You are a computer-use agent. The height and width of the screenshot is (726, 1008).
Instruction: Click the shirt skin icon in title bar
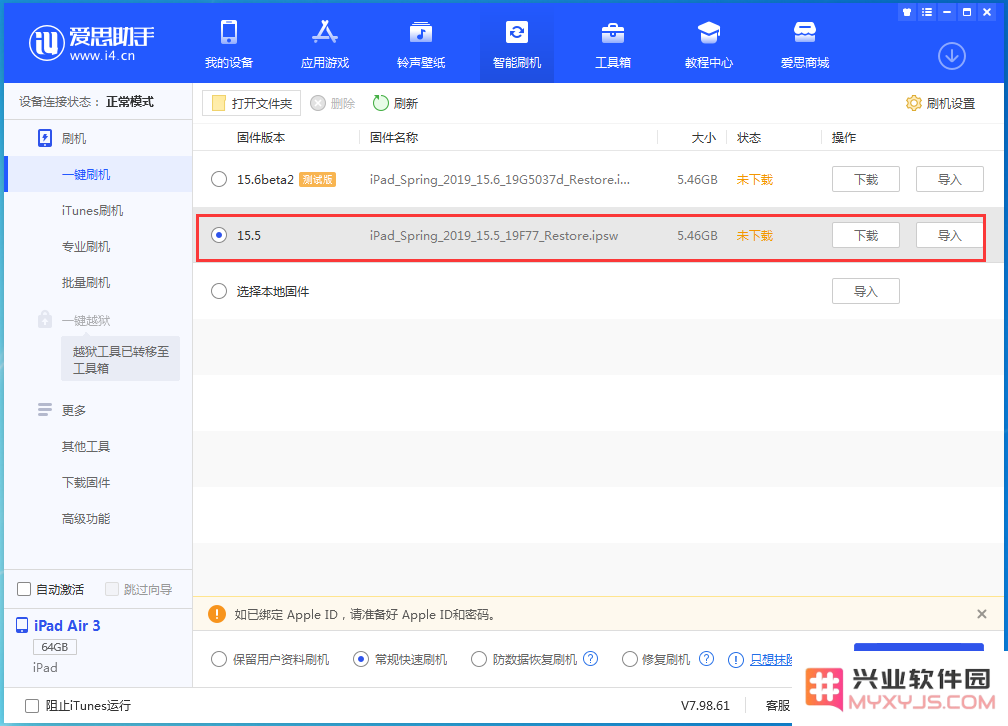point(906,12)
